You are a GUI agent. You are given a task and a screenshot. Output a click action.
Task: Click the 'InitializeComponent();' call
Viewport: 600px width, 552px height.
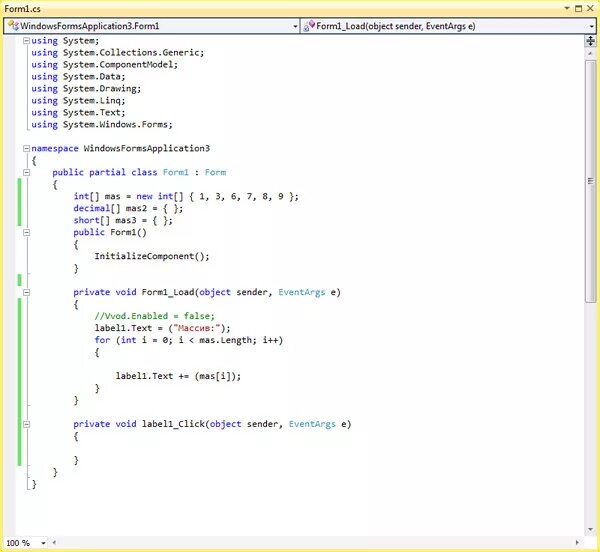click(x=152, y=256)
